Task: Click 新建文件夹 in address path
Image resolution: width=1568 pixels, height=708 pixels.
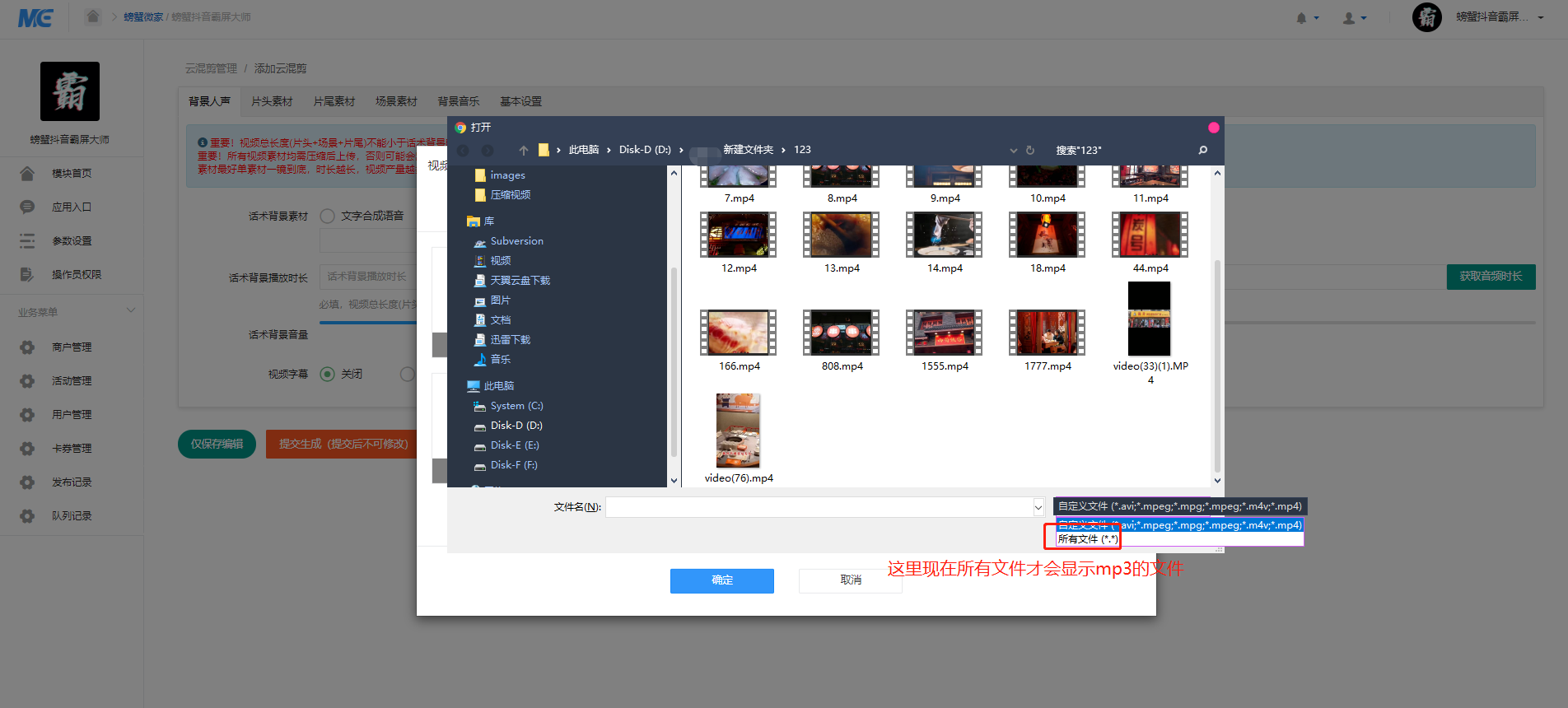Action: (x=748, y=150)
